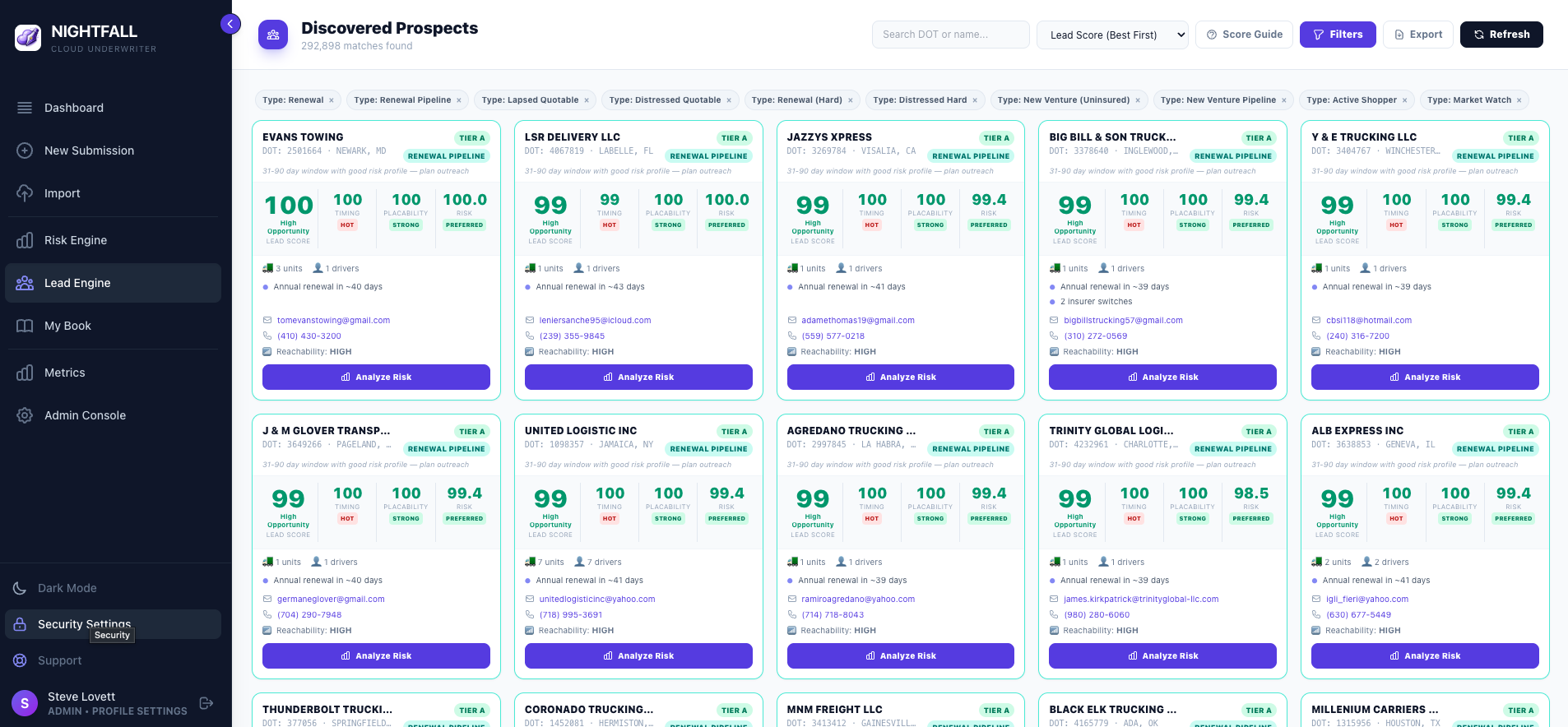The image size is (1568, 727).
Task: Toggle Dark Mode
Action: [113, 588]
